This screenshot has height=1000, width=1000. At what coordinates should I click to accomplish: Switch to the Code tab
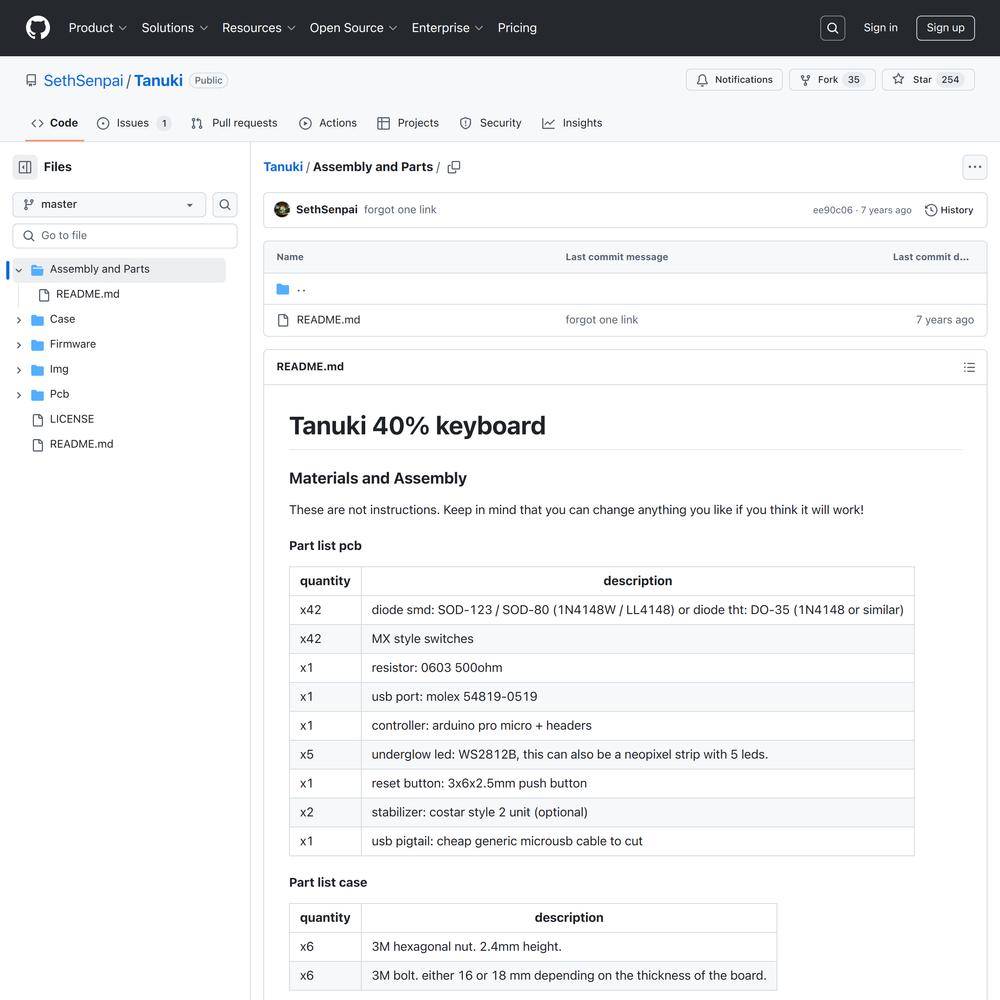point(55,123)
